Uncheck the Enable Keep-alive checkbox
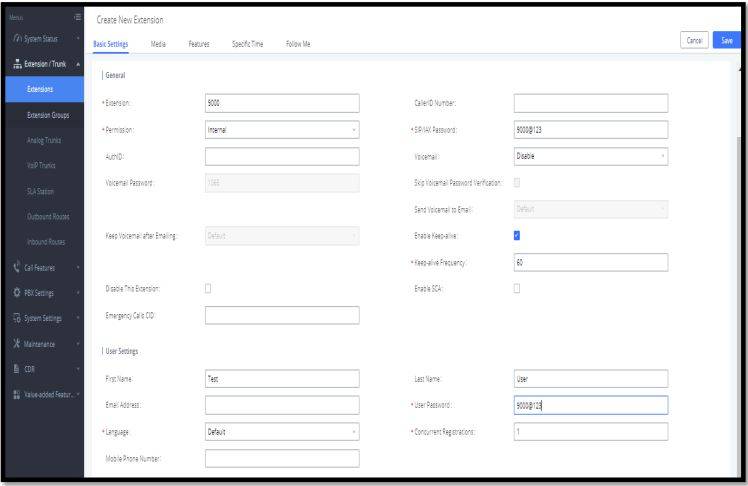 click(518, 235)
